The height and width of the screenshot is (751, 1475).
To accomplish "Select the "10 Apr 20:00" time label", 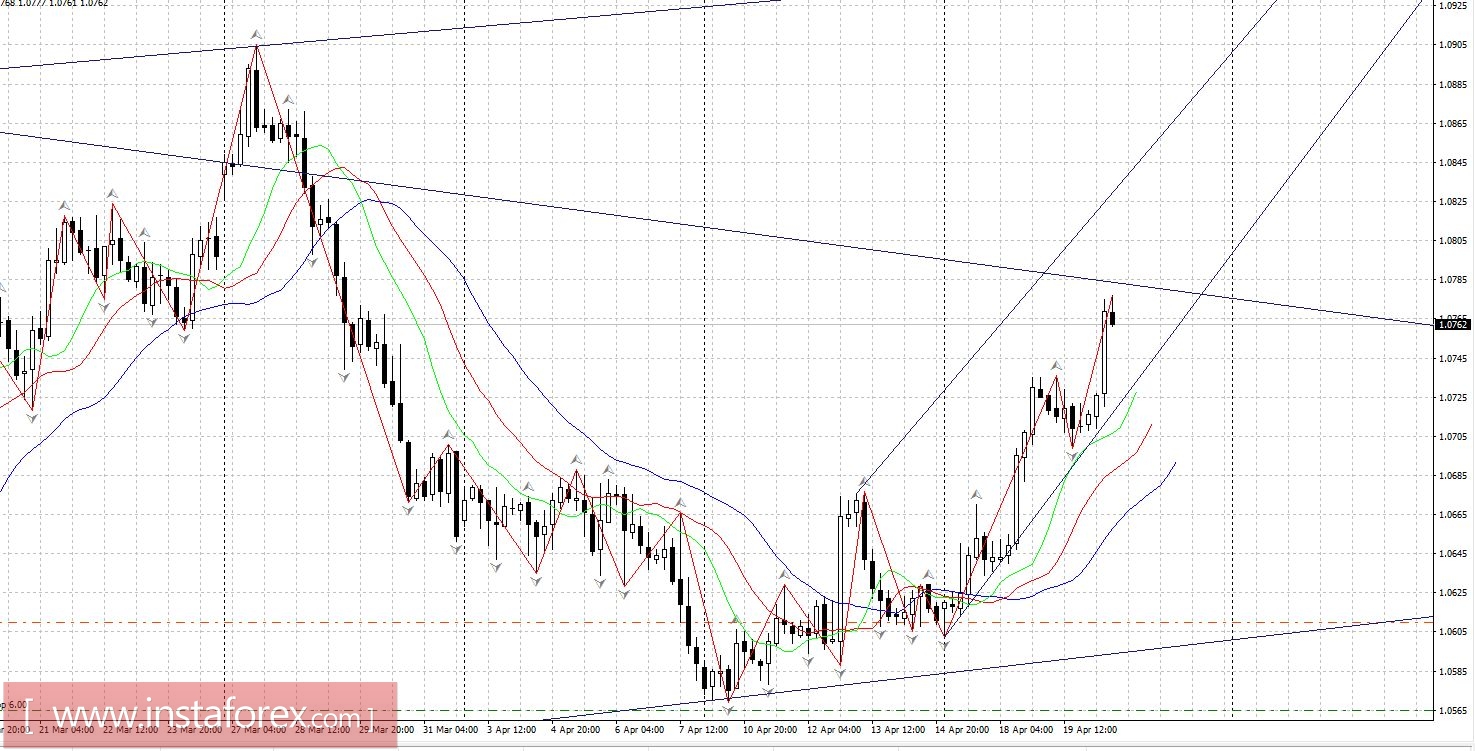I will tap(771, 730).
